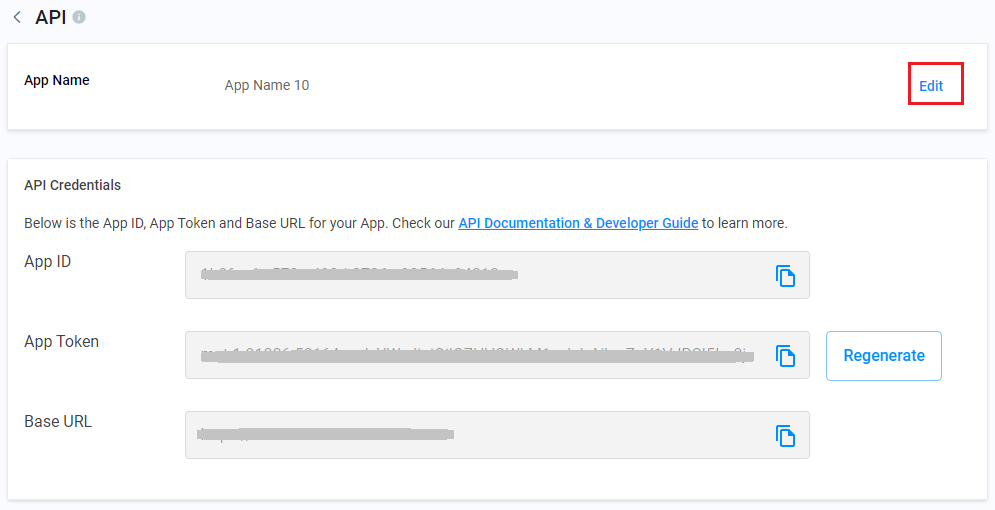Focus the Base URL field
This screenshot has width=995, height=510.
coord(470,435)
